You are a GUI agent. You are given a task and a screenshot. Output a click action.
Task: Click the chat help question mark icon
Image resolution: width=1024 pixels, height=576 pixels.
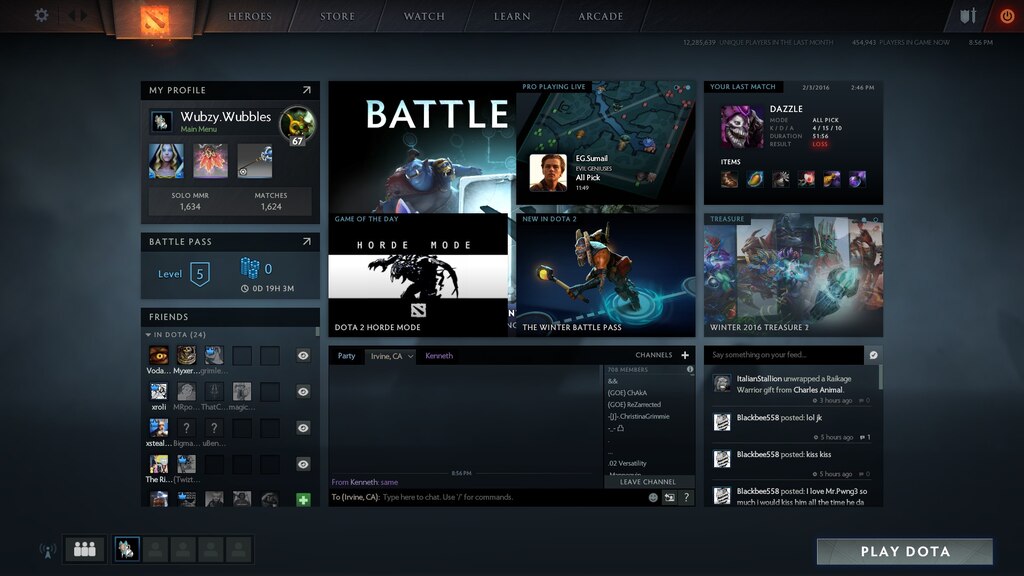(x=686, y=498)
